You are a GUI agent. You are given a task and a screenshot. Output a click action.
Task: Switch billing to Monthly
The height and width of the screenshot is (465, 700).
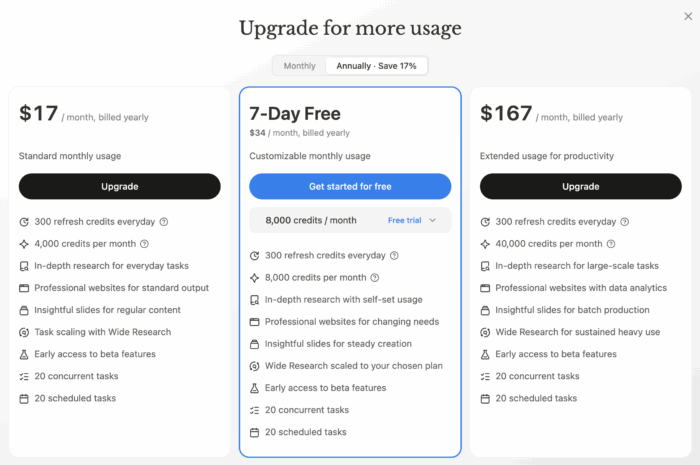[x=299, y=66]
